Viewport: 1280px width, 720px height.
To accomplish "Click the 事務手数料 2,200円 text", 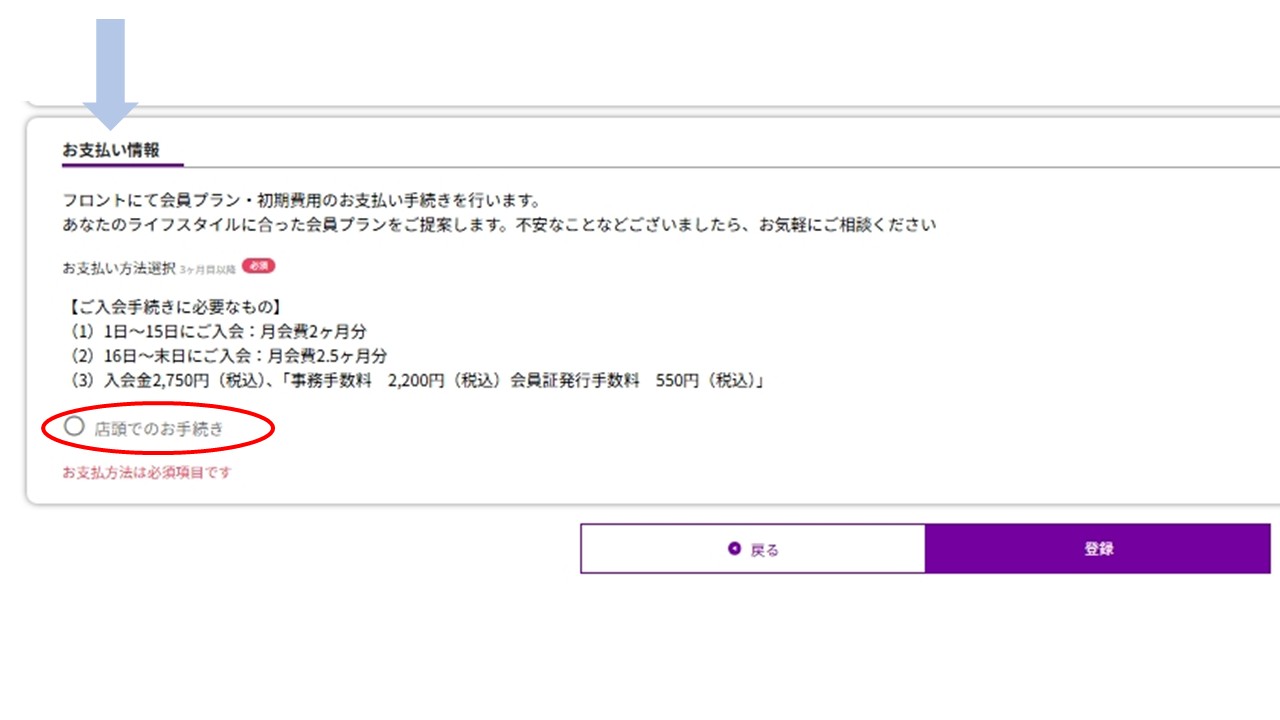I will [380, 381].
